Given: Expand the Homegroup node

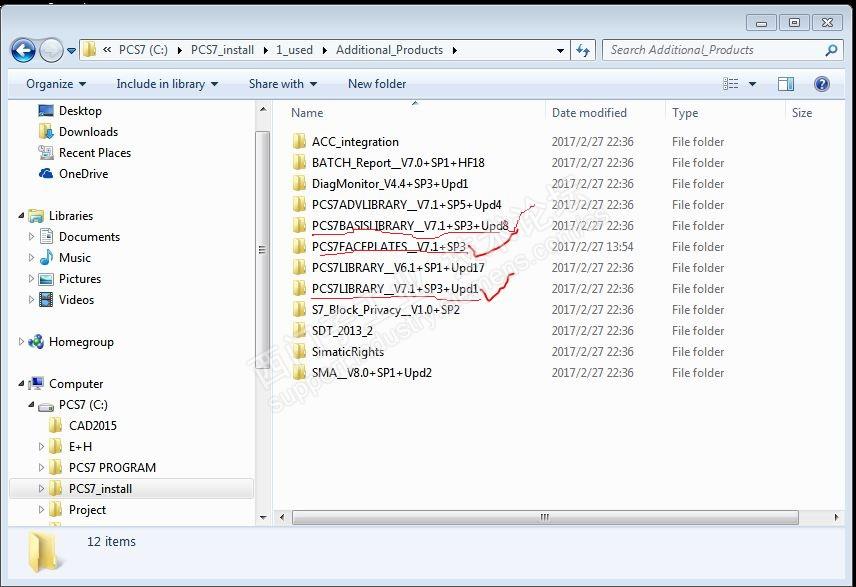Looking at the screenshot, I should point(21,342).
